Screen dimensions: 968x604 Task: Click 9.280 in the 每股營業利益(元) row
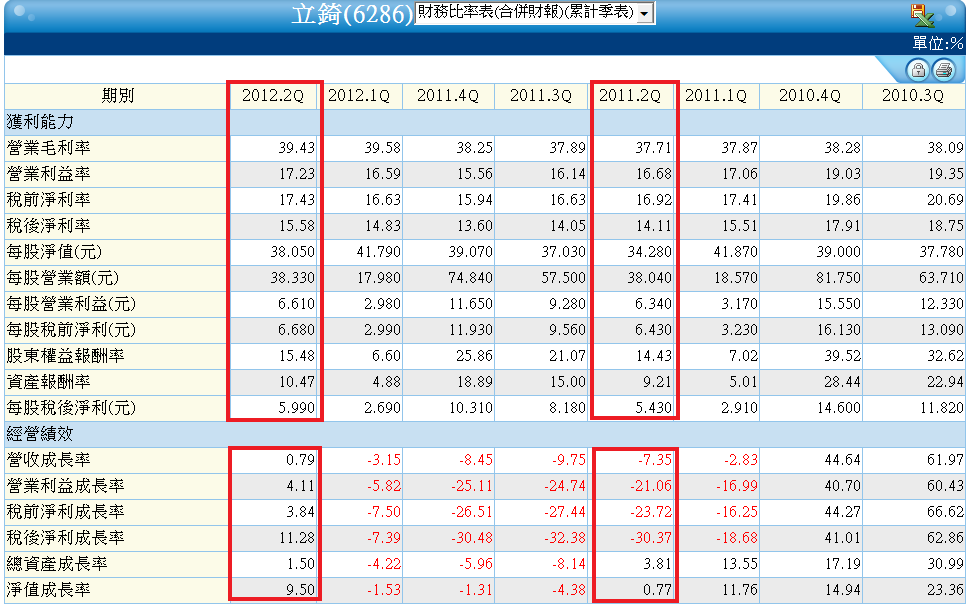click(x=567, y=303)
